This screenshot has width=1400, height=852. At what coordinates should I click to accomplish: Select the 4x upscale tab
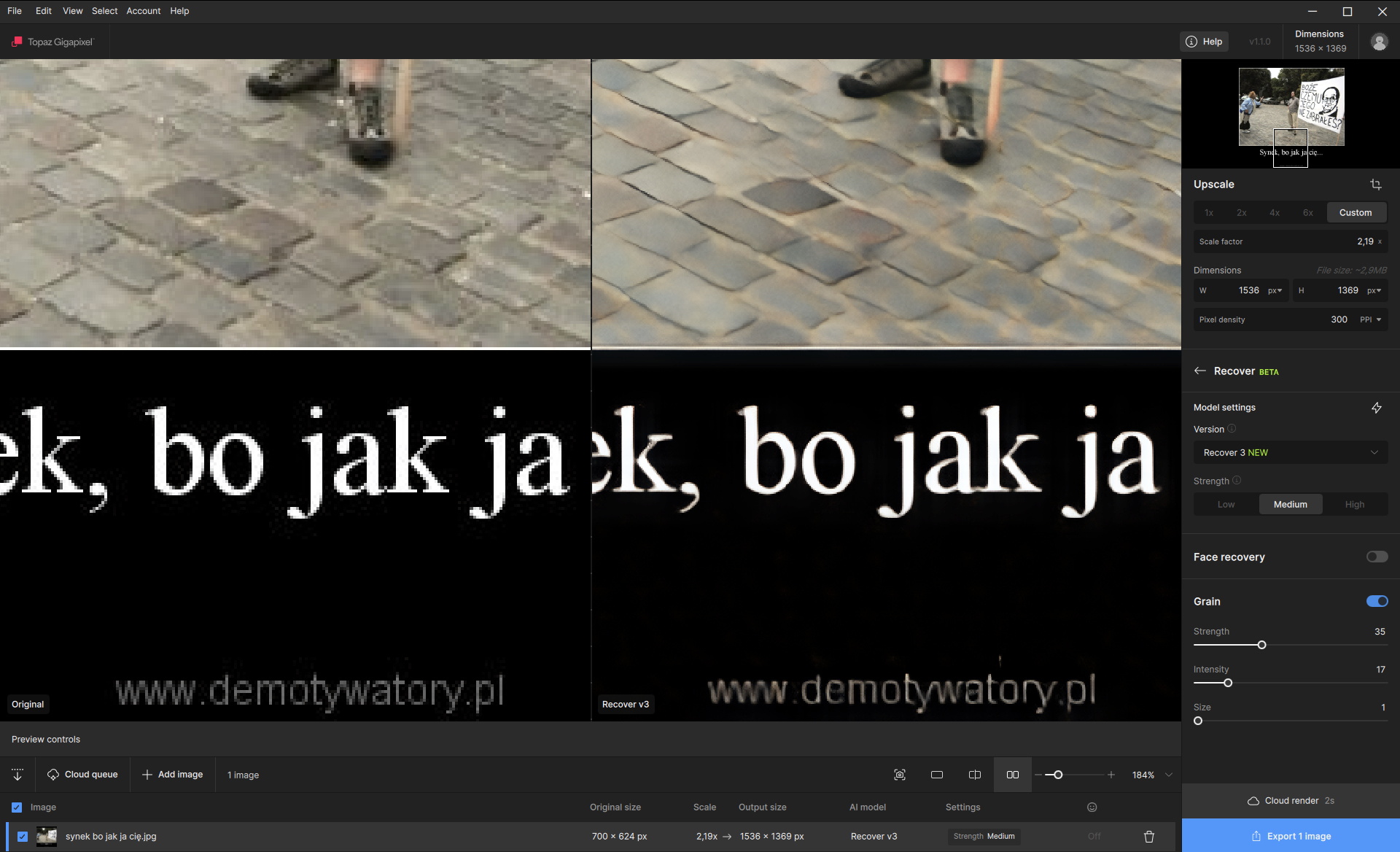click(1274, 213)
